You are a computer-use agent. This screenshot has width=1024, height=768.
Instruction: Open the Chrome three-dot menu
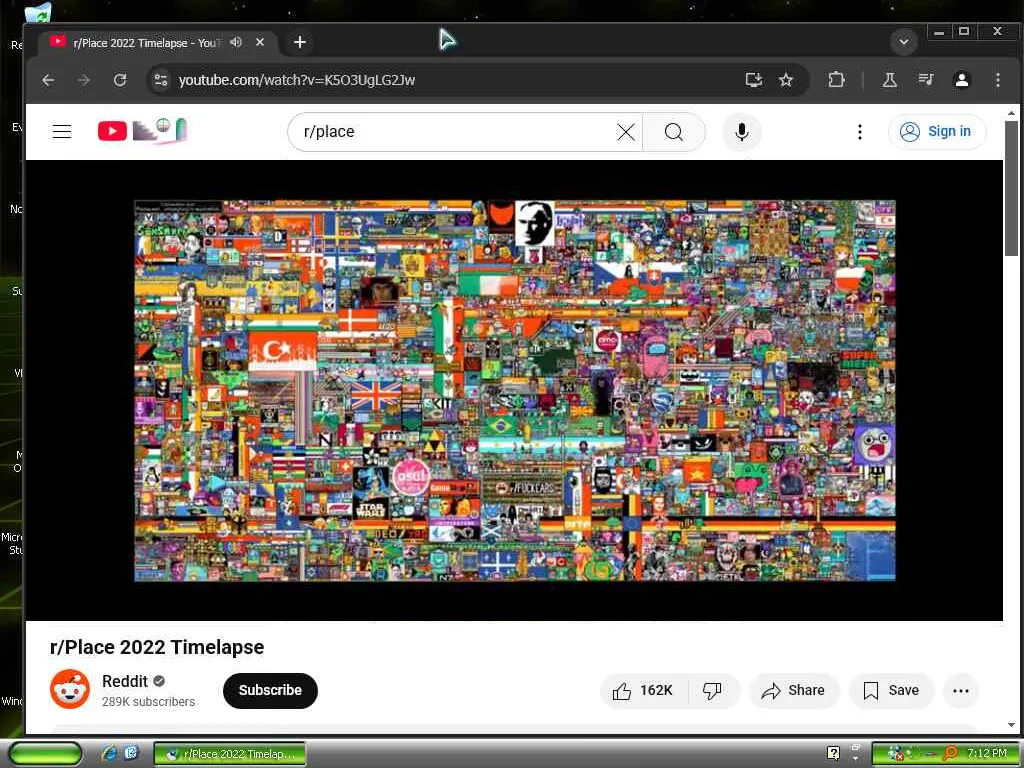pyautogui.click(x=997, y=80)
